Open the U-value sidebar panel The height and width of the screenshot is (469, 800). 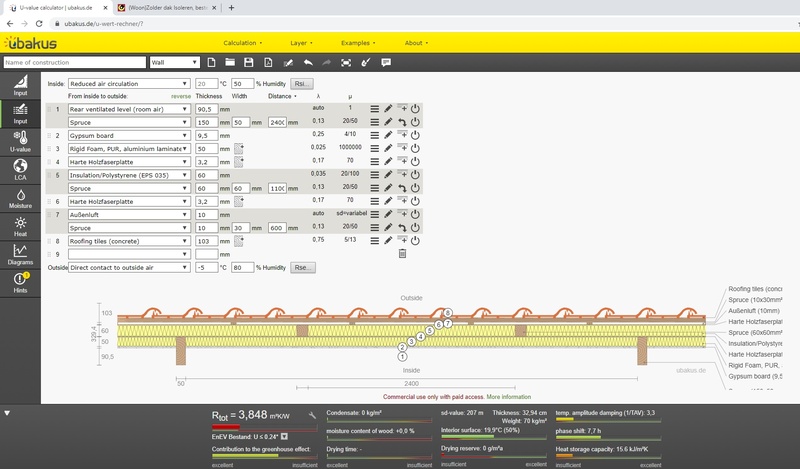(x=20, y=141)
